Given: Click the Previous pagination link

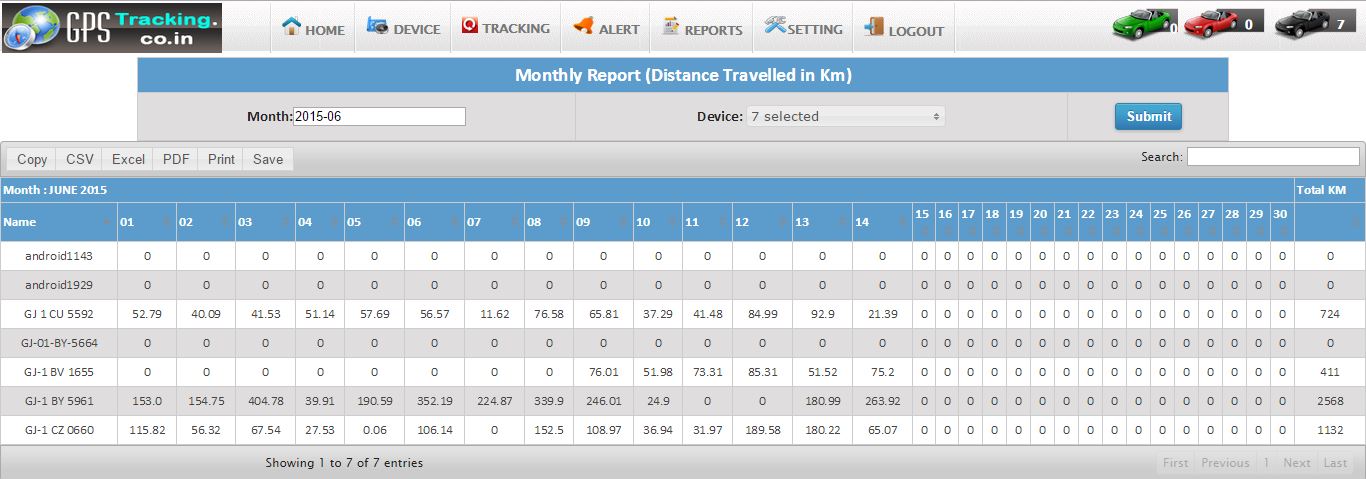Looking at the screenshot, I should coord(1225,462).
